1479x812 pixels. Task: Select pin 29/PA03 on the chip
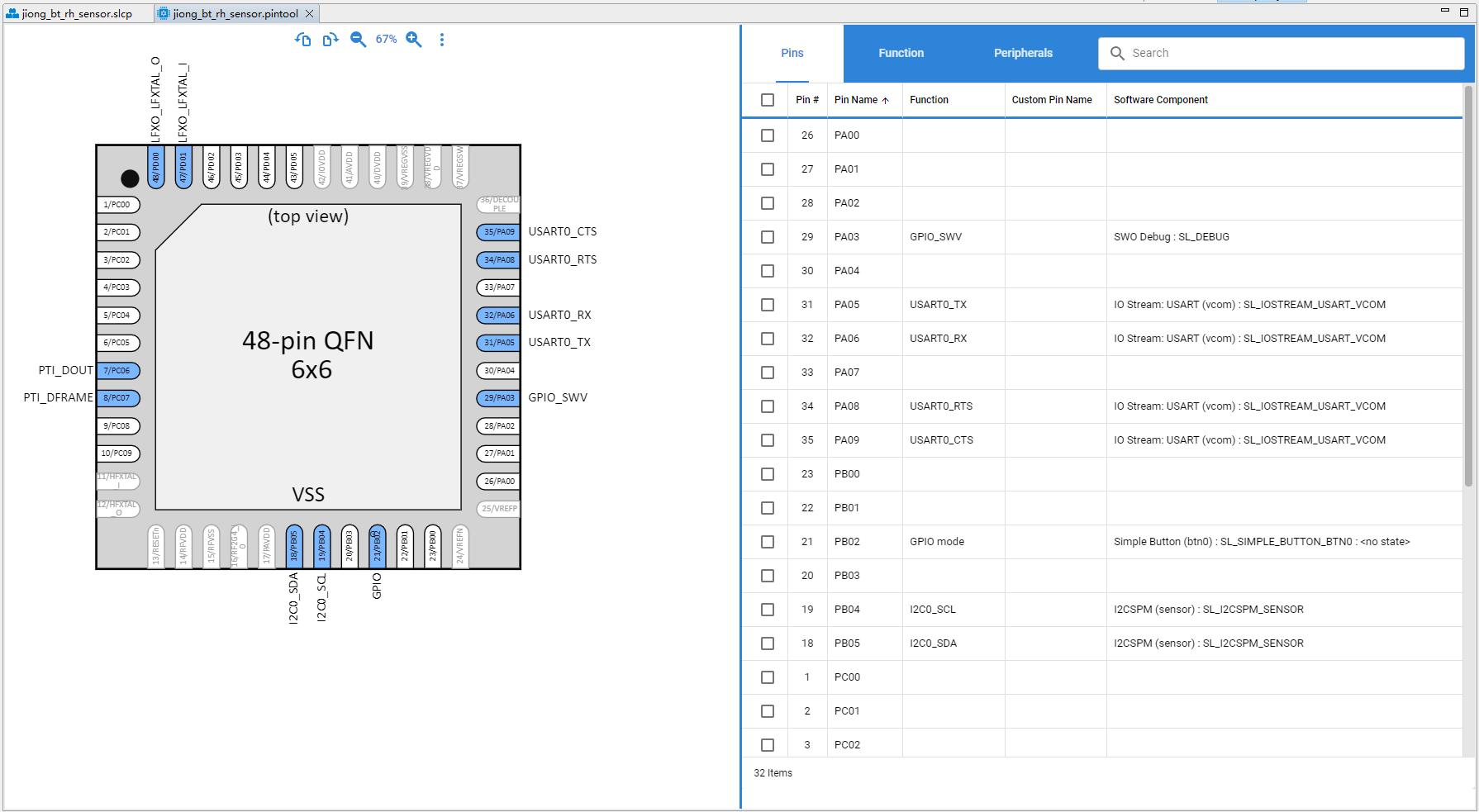click(x=498, y=398)
